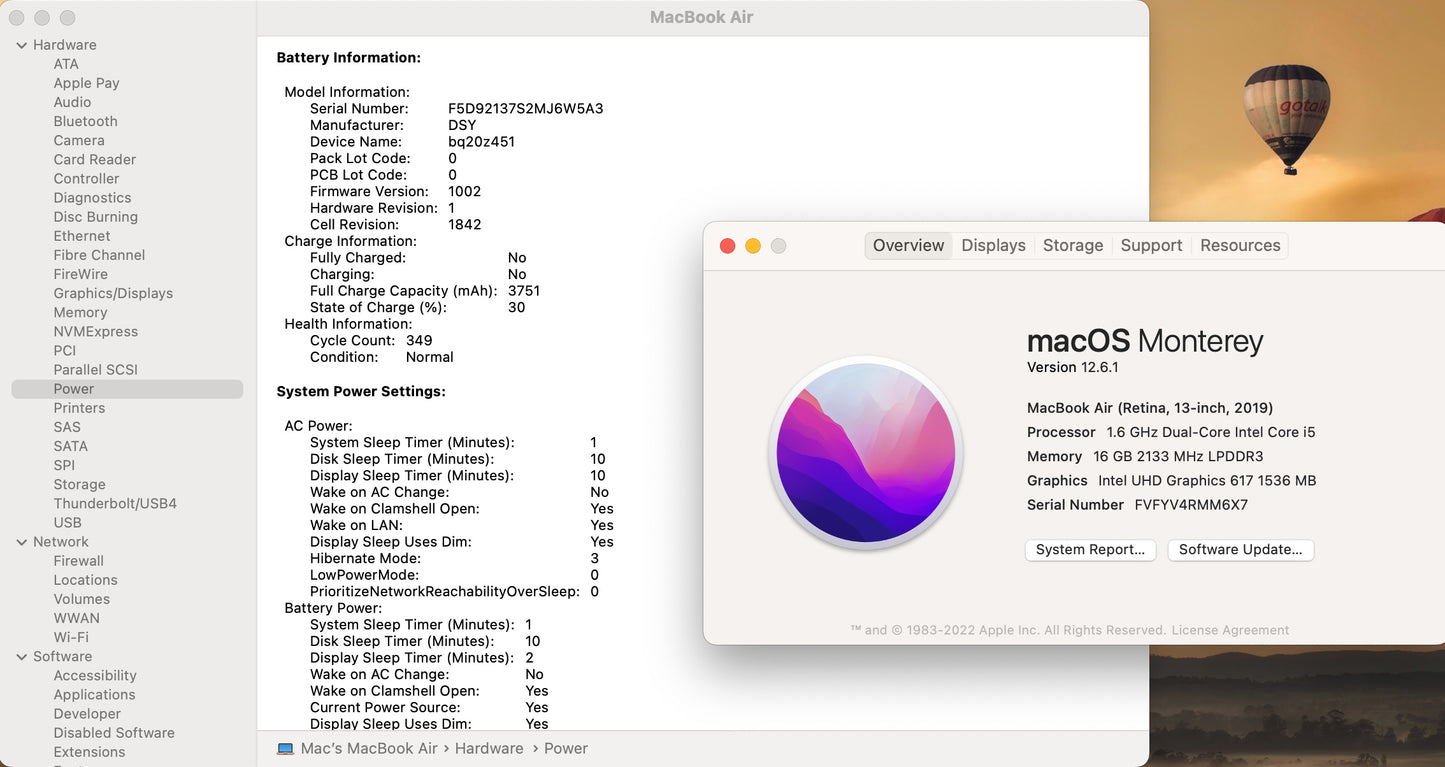Minimize the About This Mac window
The image size is (1445, 767).
753,246
